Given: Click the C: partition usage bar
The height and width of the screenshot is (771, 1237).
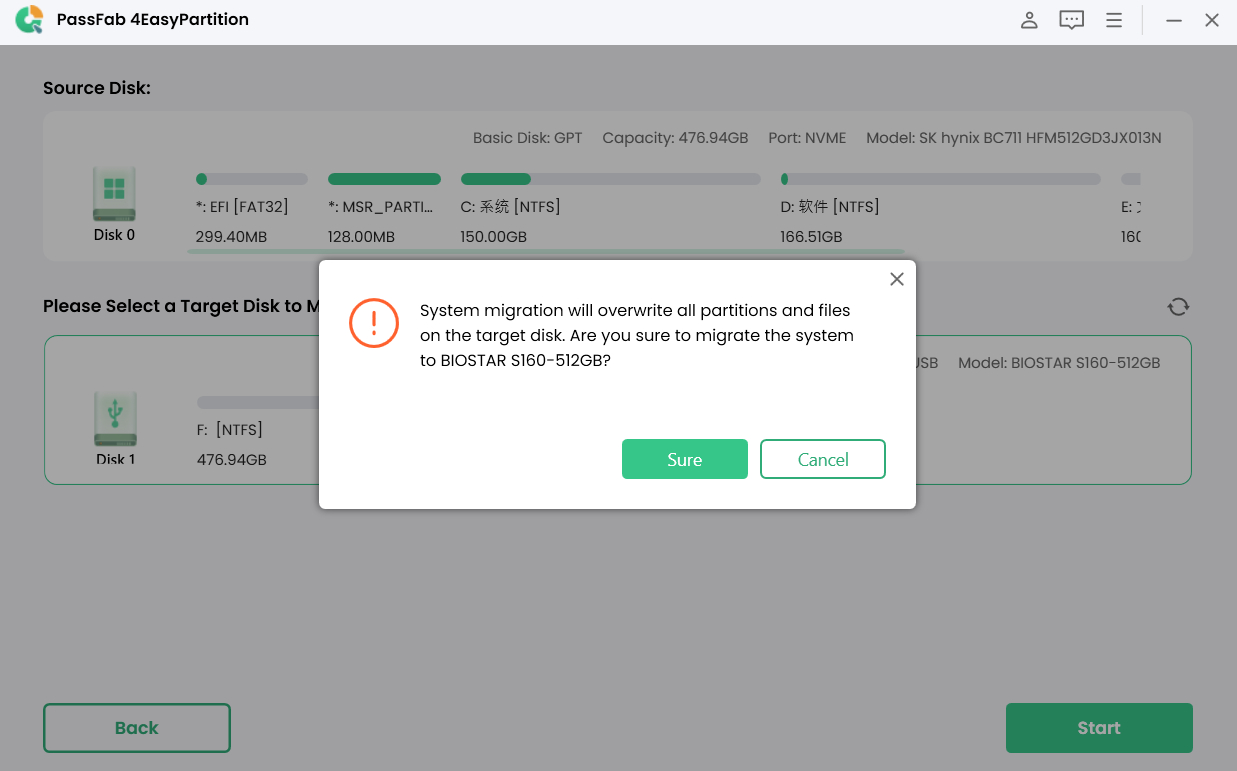Looking at the screenshot, I should tap(608, 179).
